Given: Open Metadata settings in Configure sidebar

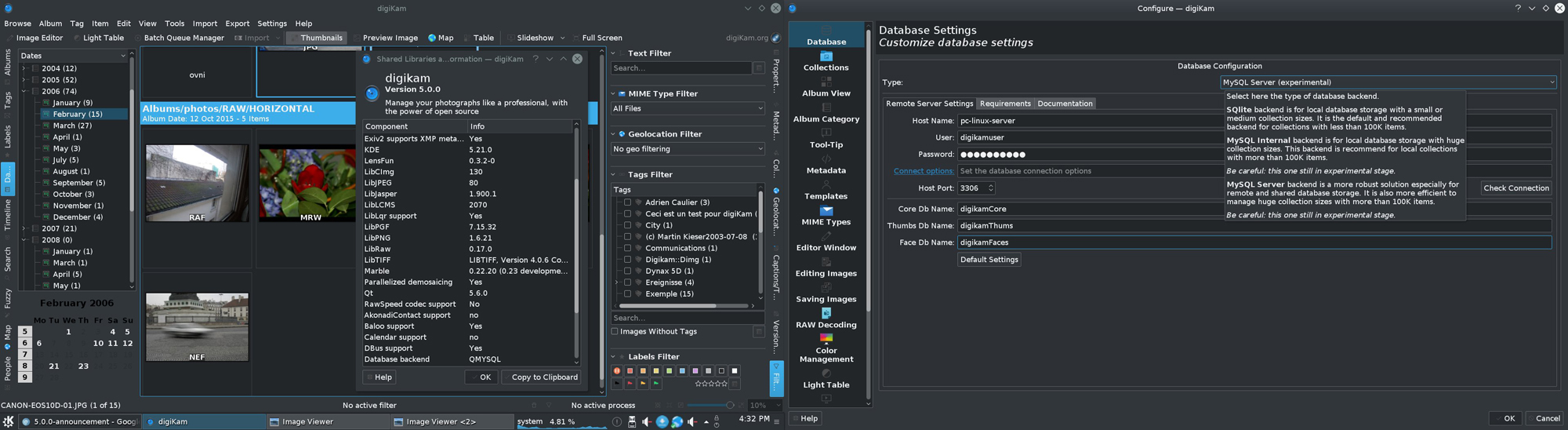Looking at the screenshot, I should point(826,165).
